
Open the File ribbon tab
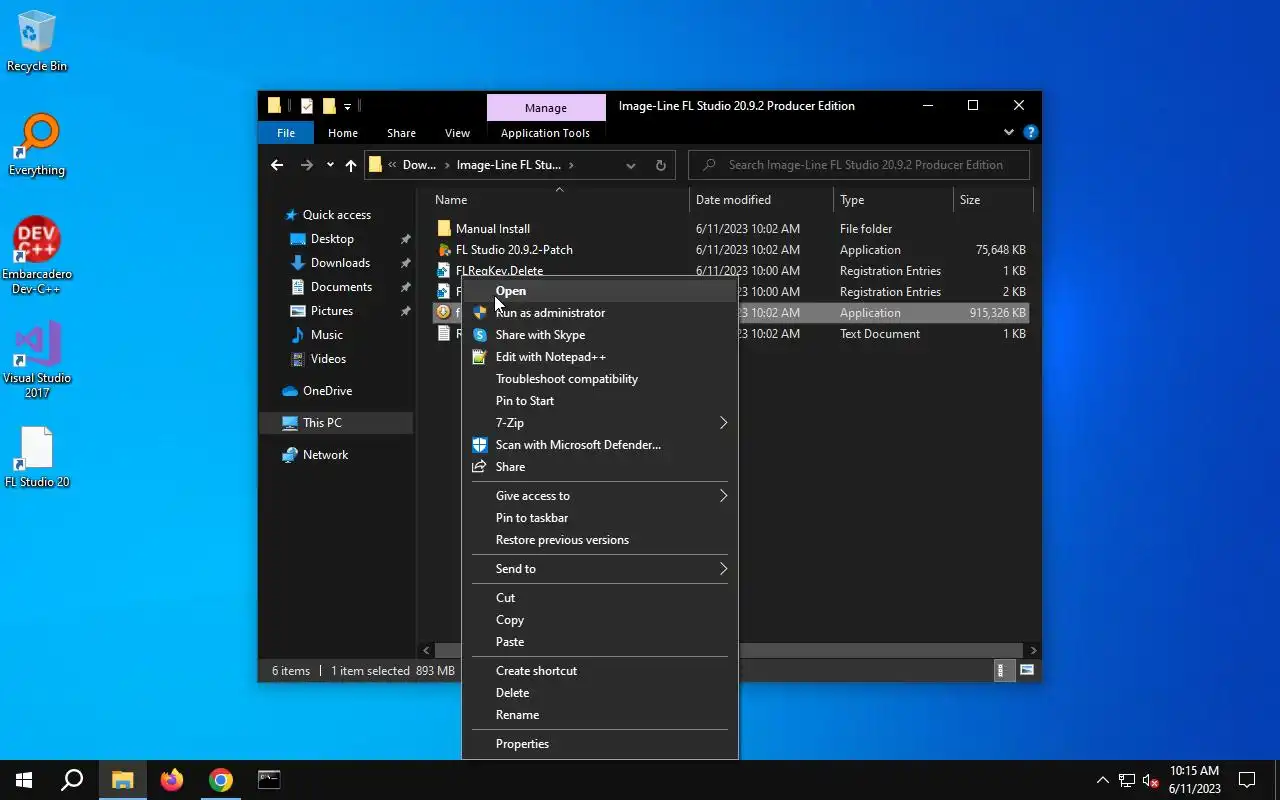tap(286, 133)
